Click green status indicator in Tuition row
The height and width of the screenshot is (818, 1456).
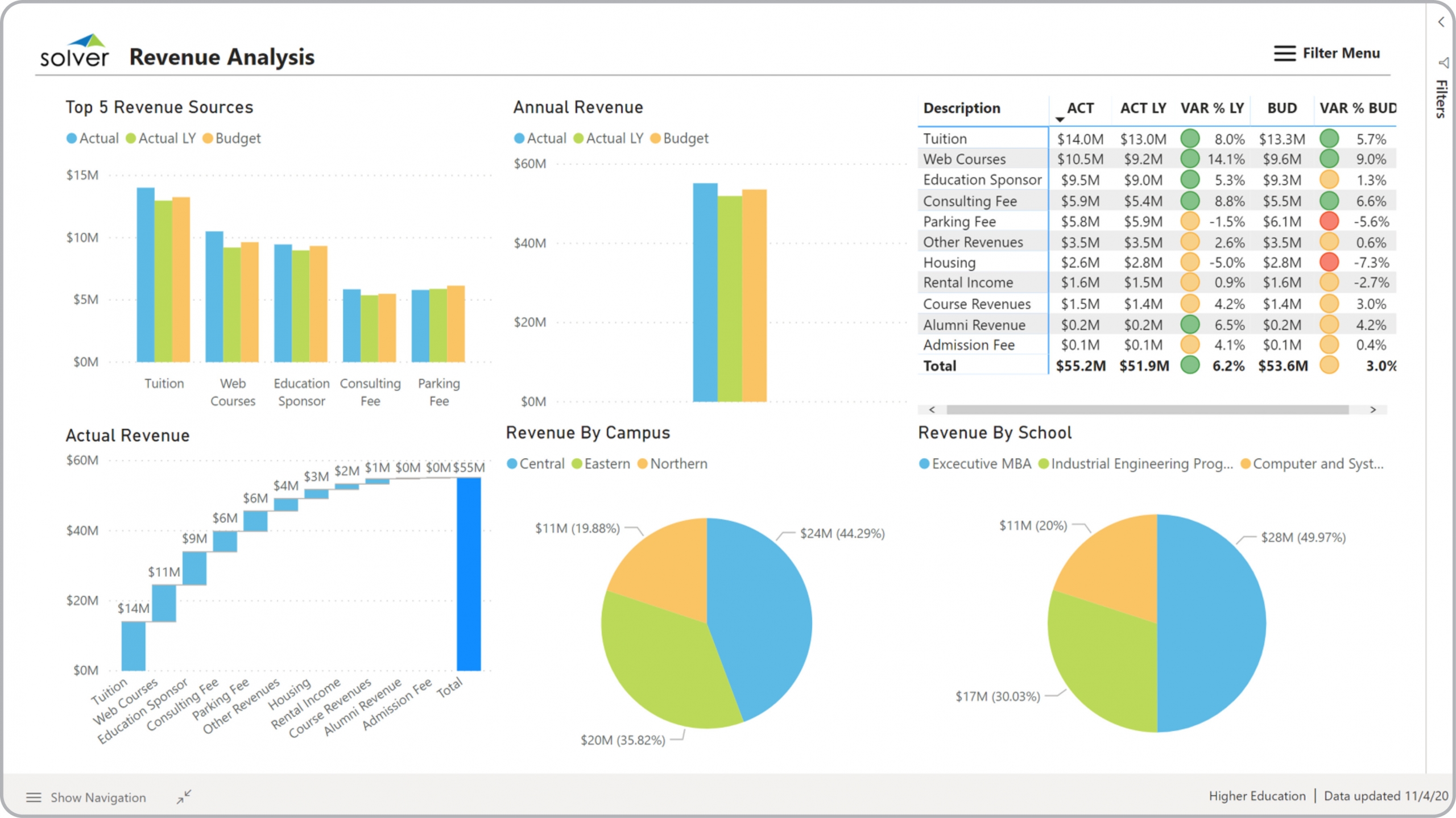1190,139
